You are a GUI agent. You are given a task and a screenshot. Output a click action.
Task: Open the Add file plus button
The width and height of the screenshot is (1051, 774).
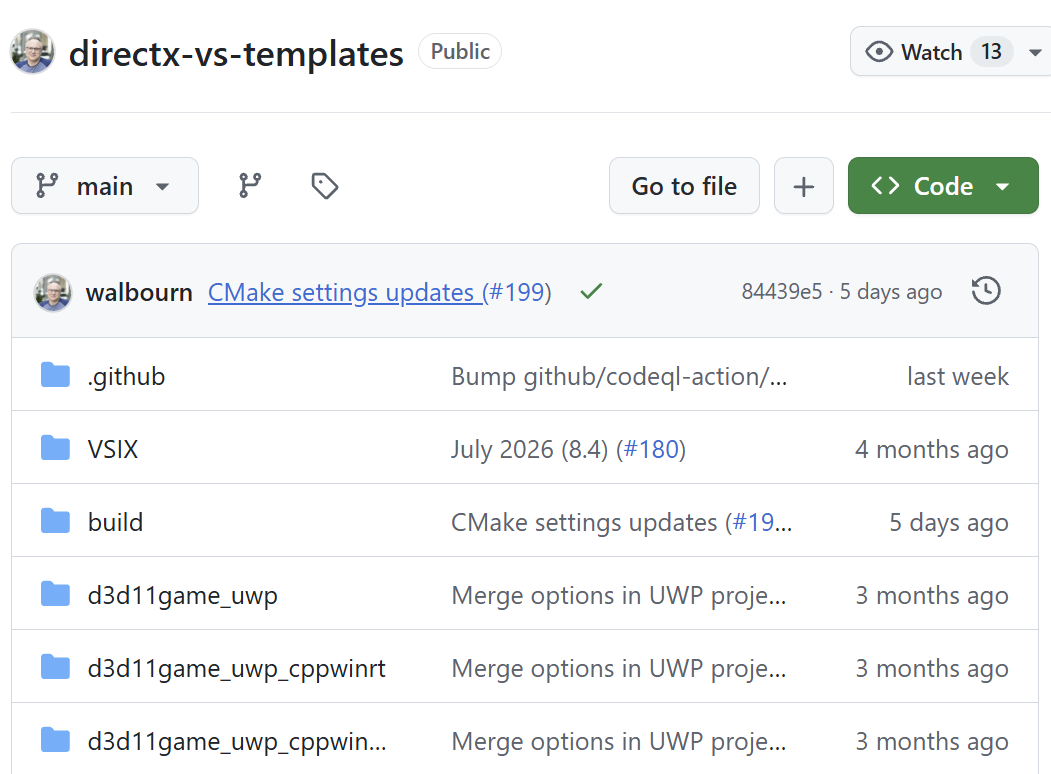coord(804,186)
